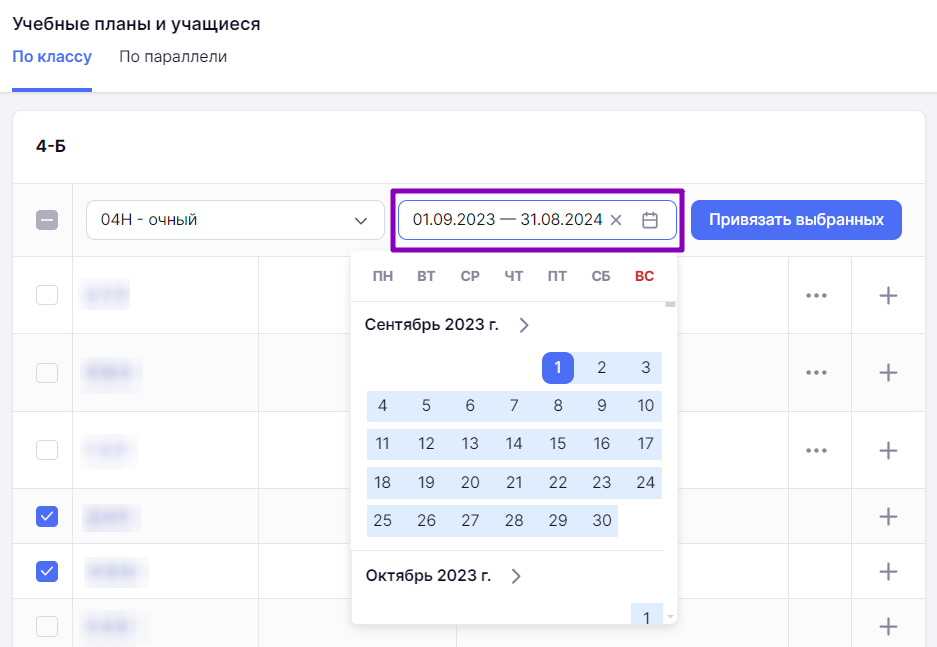Click the calendar popup scrollbar thumb

point(670,304)
